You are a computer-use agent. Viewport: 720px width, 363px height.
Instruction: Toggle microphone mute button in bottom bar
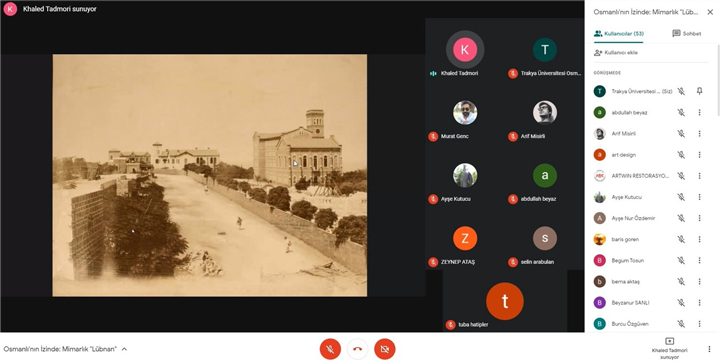330,349
